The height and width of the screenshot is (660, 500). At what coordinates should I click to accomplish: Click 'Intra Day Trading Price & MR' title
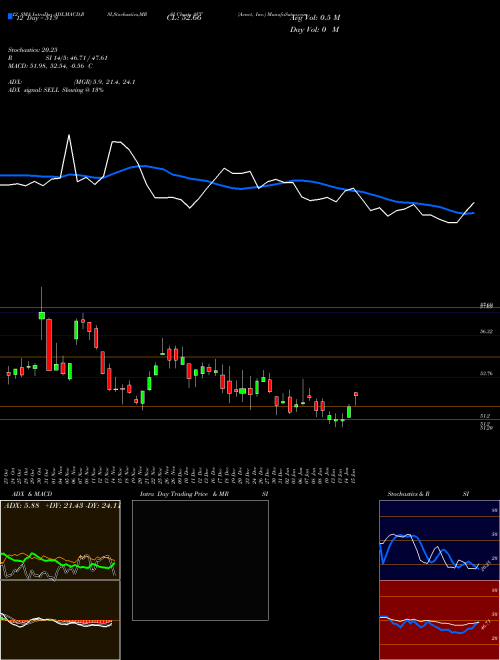[x=184, y=494]
